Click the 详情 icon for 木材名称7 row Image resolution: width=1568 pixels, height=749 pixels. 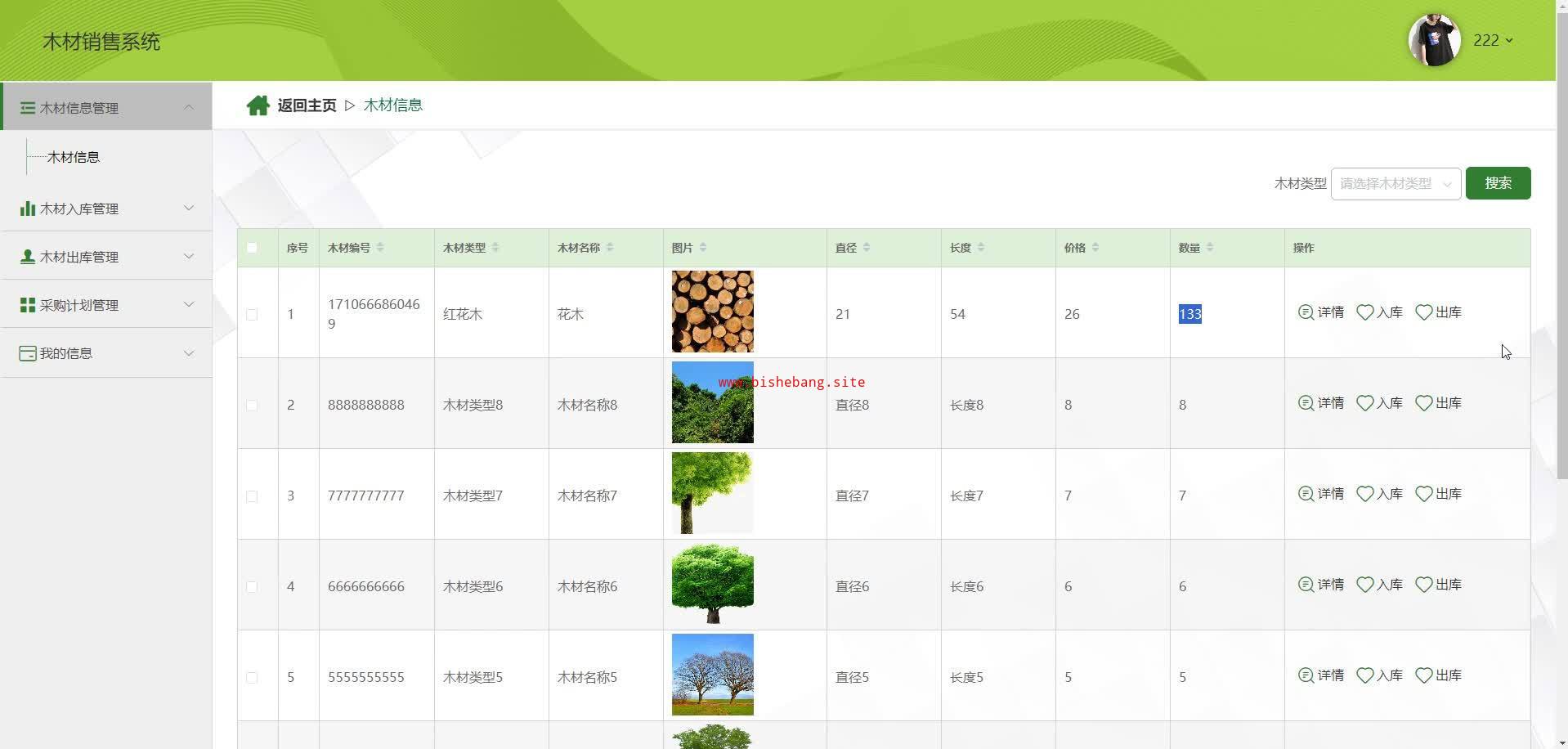point(1306,494)
